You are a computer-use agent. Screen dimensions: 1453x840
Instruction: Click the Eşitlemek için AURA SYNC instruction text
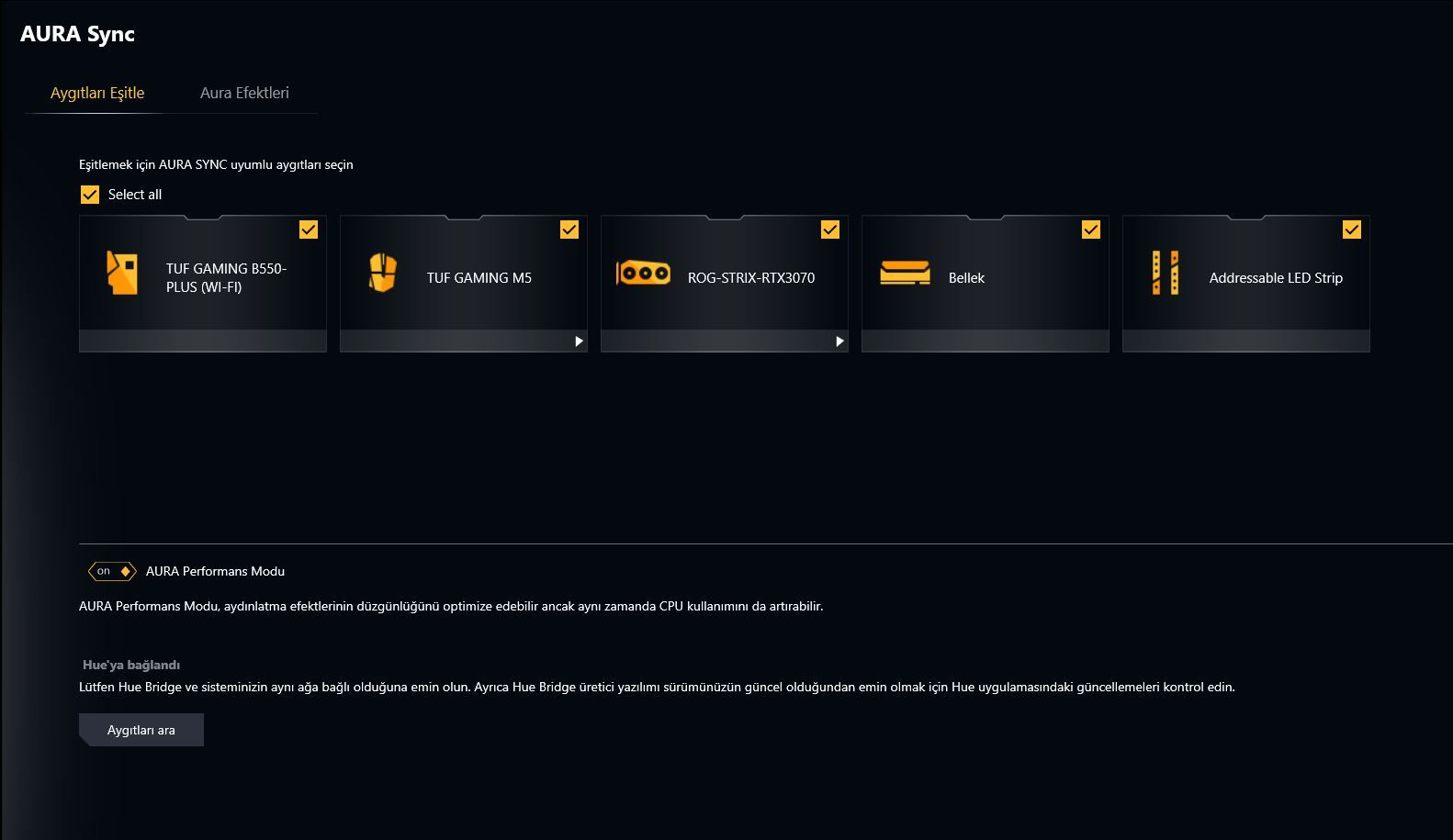[216, 165]
